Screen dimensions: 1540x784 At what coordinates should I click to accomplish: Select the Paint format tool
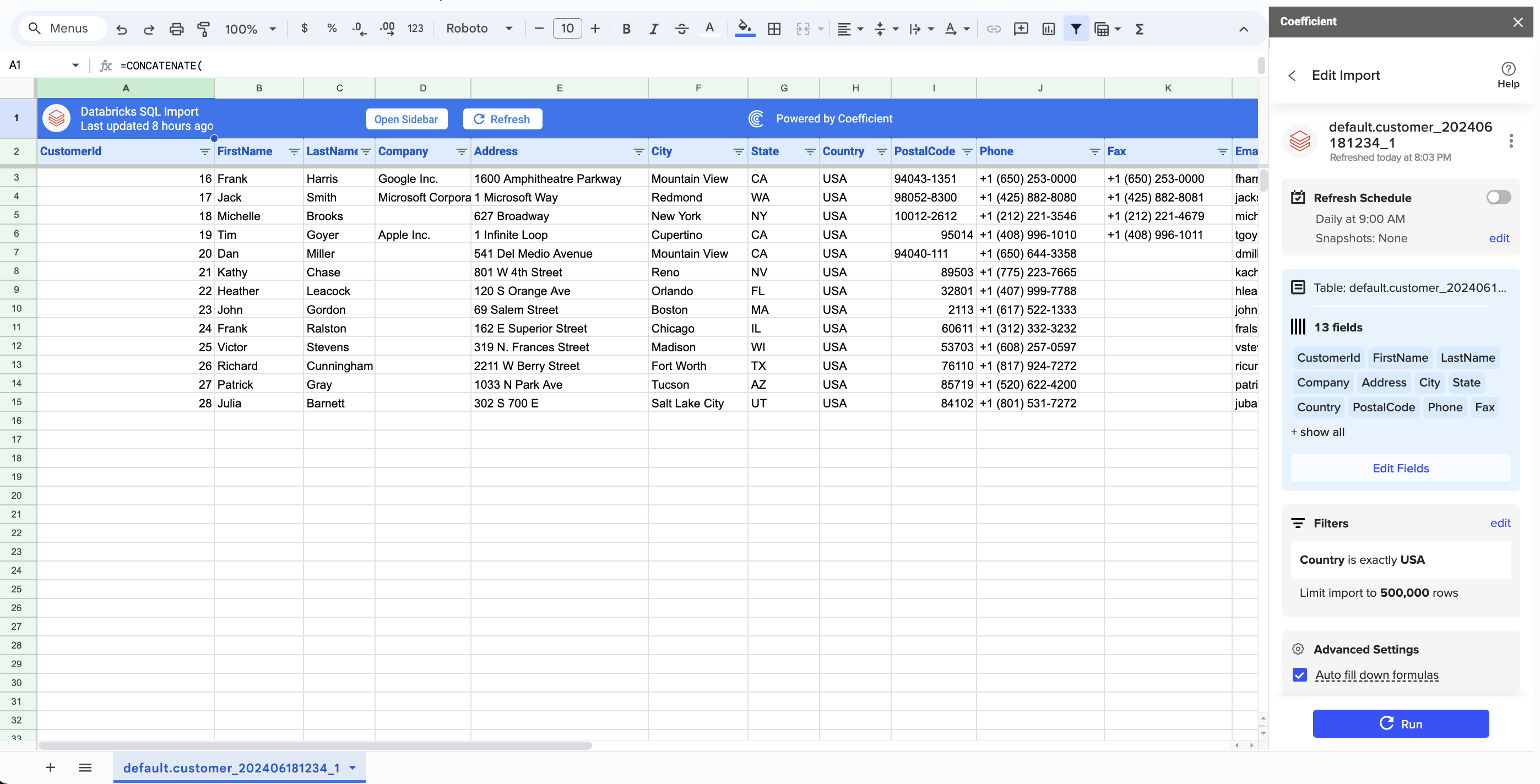click(203, 29)
